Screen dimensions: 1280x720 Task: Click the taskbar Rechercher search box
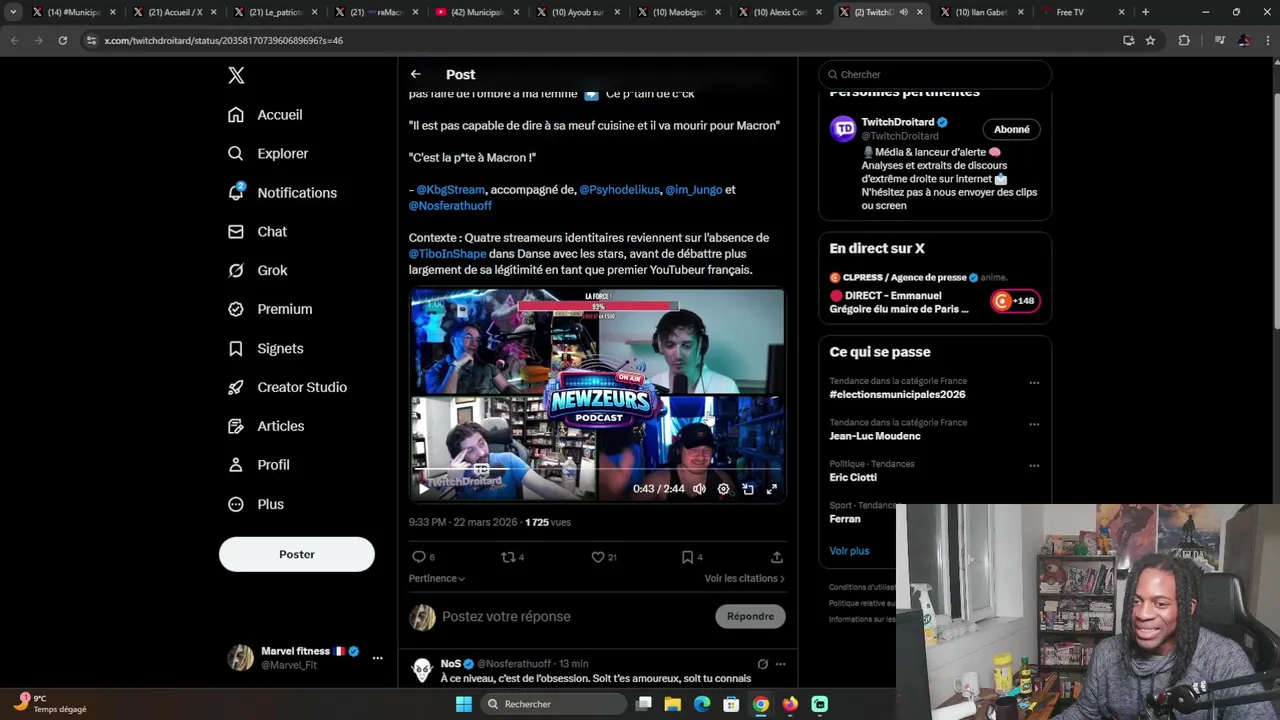click(x=552, y=704)
